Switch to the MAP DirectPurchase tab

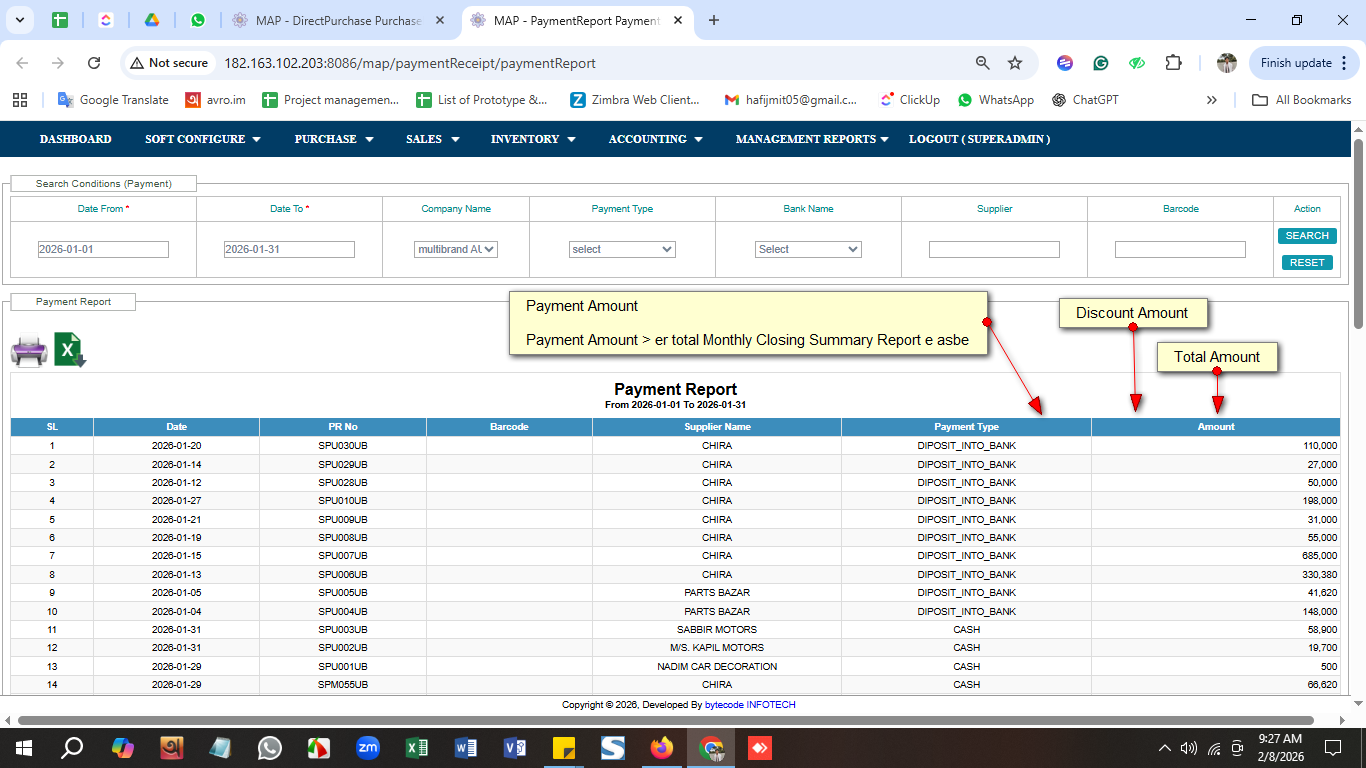(x=337, y=20)
